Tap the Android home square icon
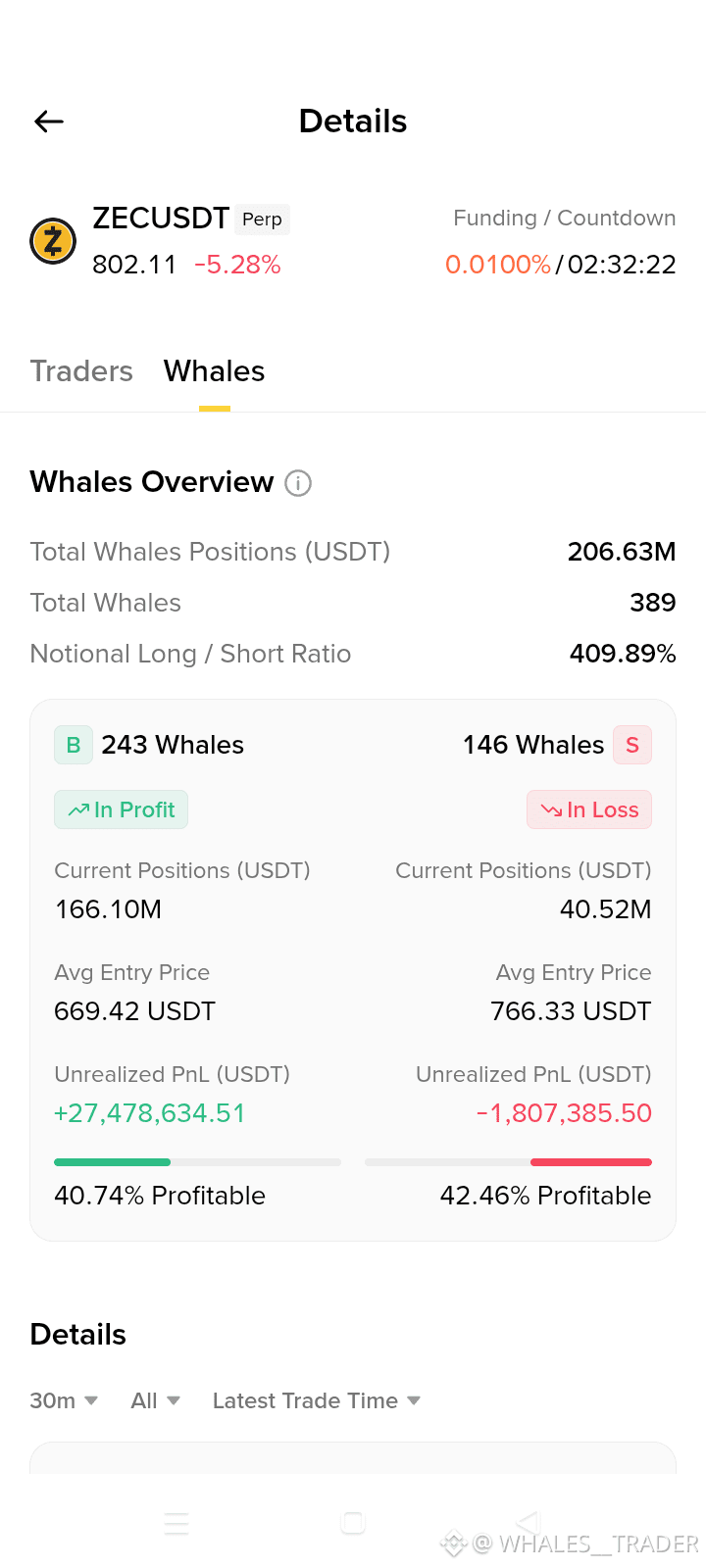 (x=353, y=1523)
